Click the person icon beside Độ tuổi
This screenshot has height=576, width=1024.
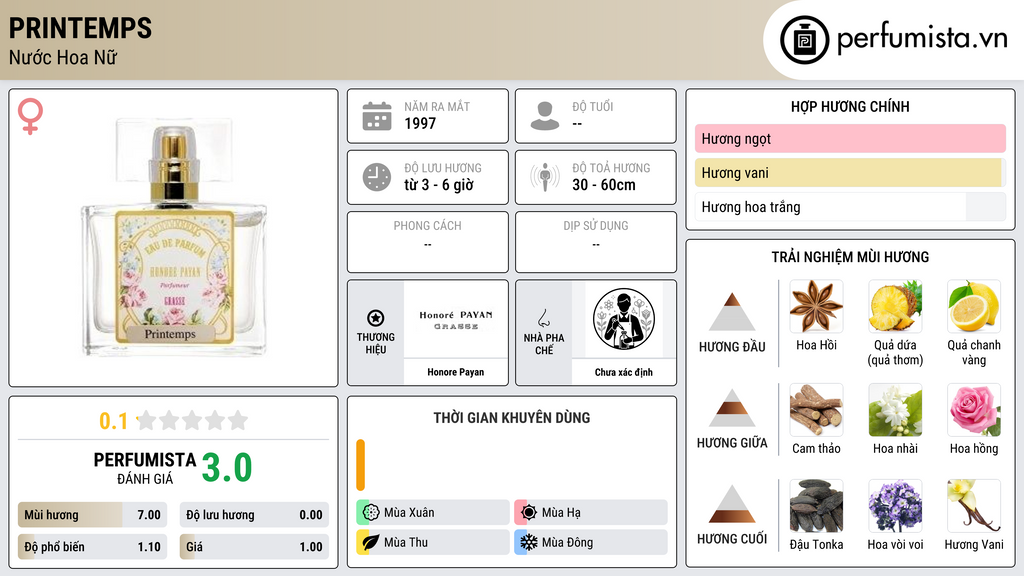(x=545, y=116)
